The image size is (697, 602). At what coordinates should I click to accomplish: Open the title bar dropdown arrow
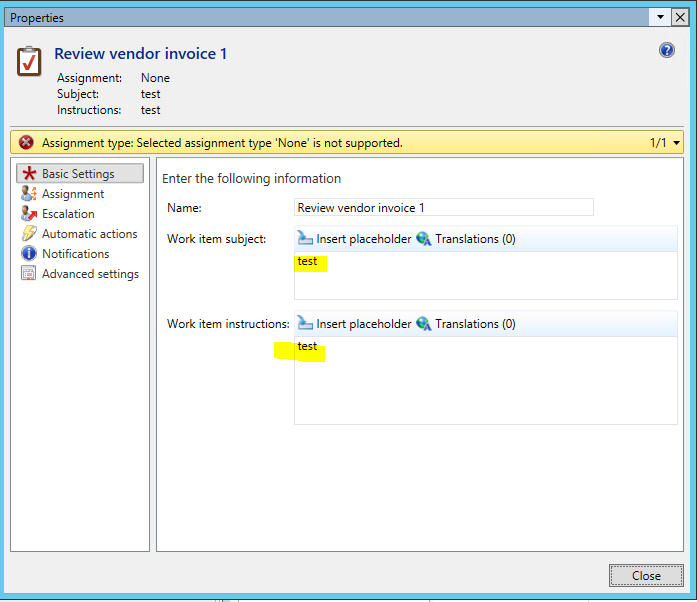point(661,17)
